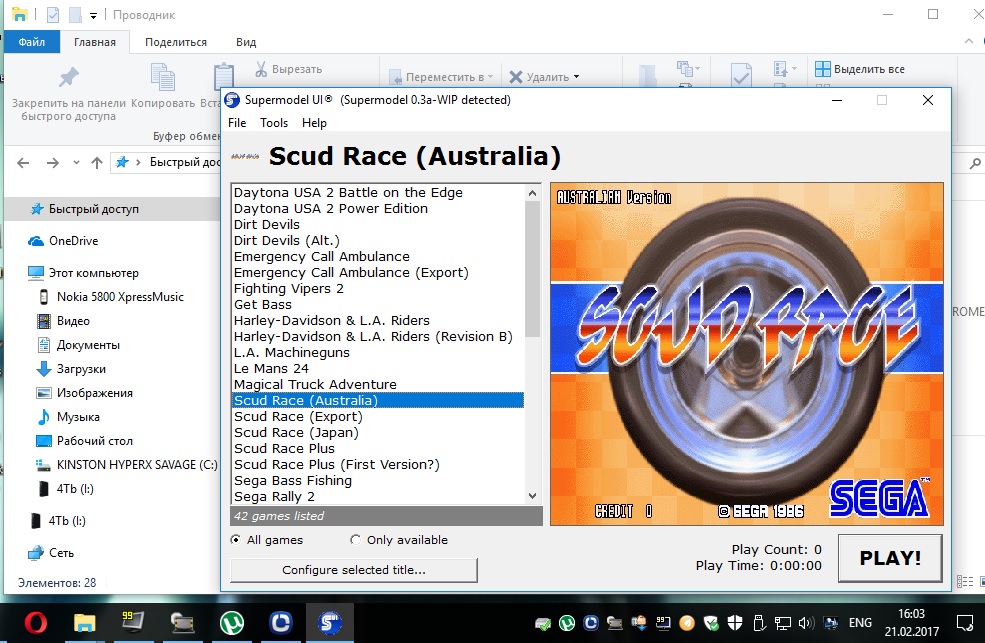Launch the game with the PLAY! button
The width and height of the screenshot is (985, 643).
[x=890, y=558]
